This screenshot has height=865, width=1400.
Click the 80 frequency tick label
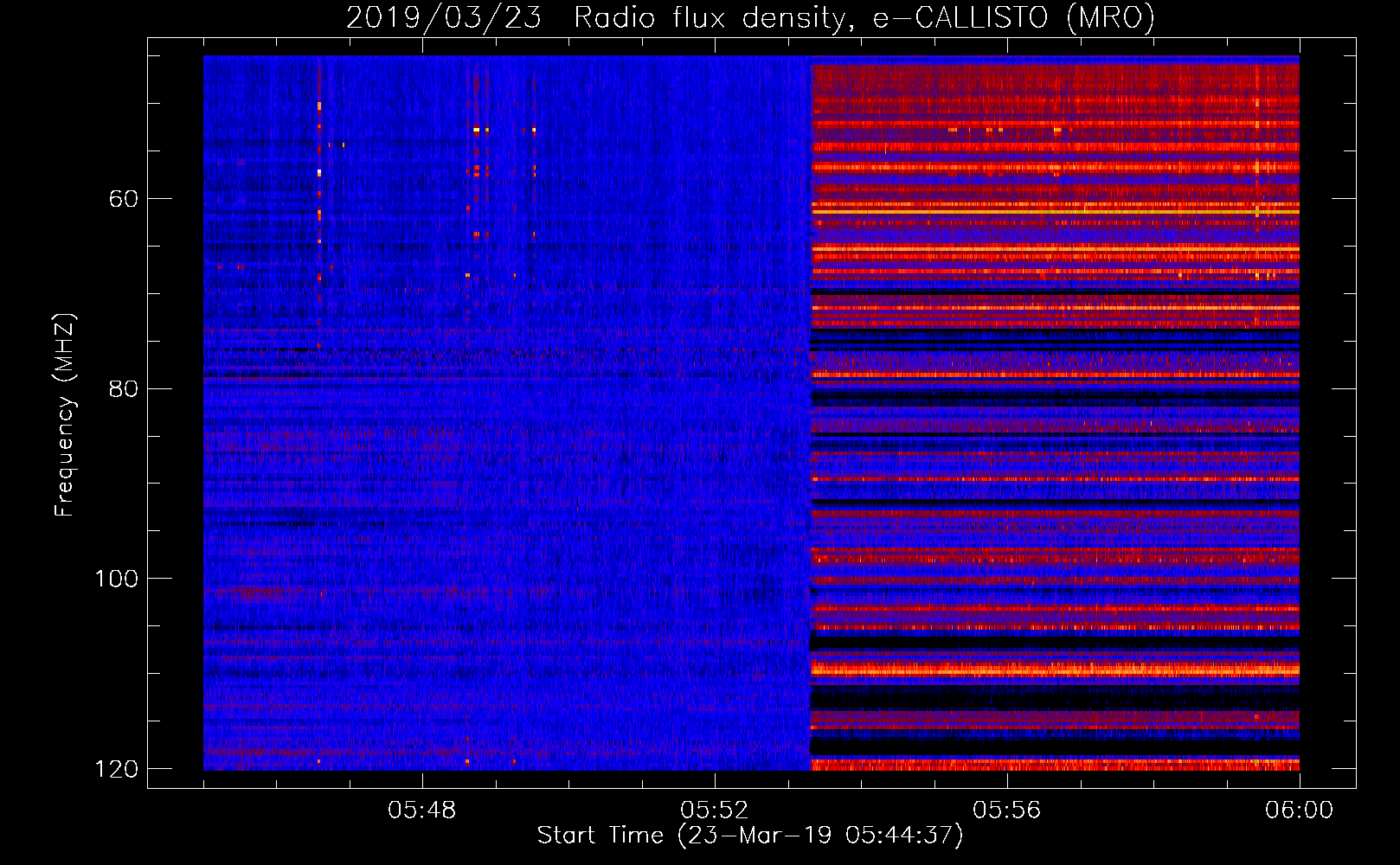[124, 388]
